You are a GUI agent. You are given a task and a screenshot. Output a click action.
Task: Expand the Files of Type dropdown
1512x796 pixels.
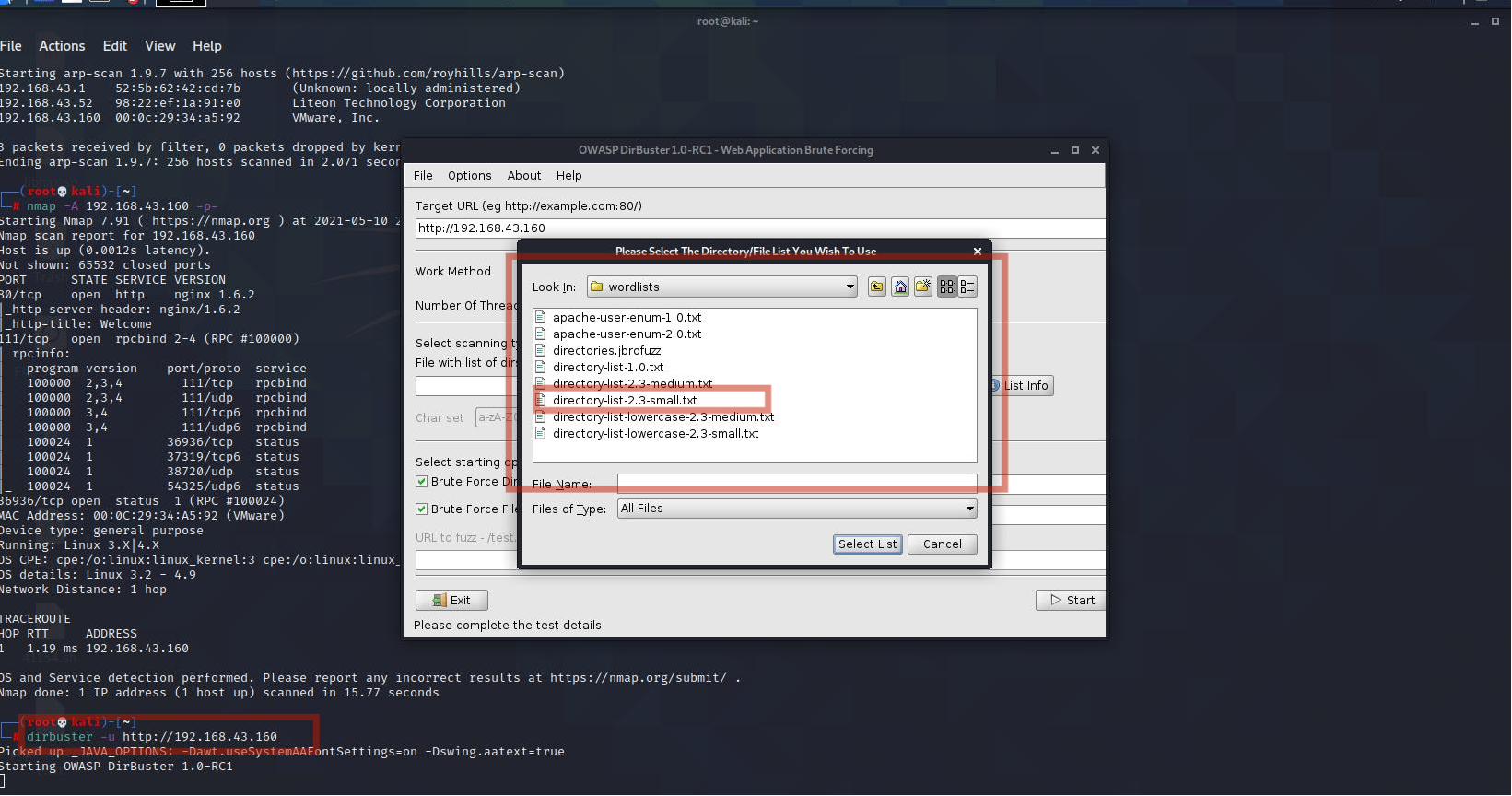pyautogui.click(x=797, y=509)
